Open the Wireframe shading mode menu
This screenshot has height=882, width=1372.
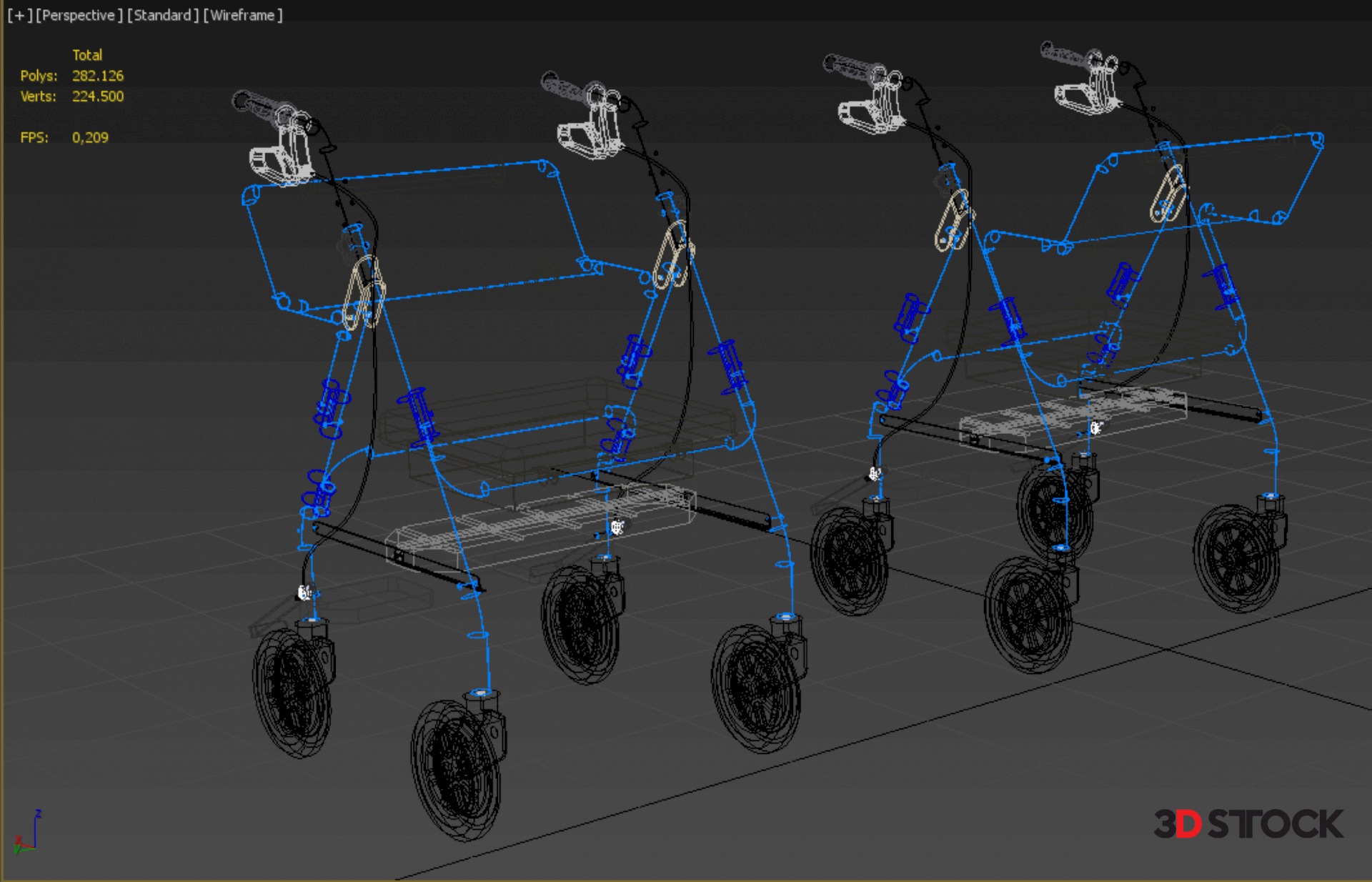tap(243, 15)
